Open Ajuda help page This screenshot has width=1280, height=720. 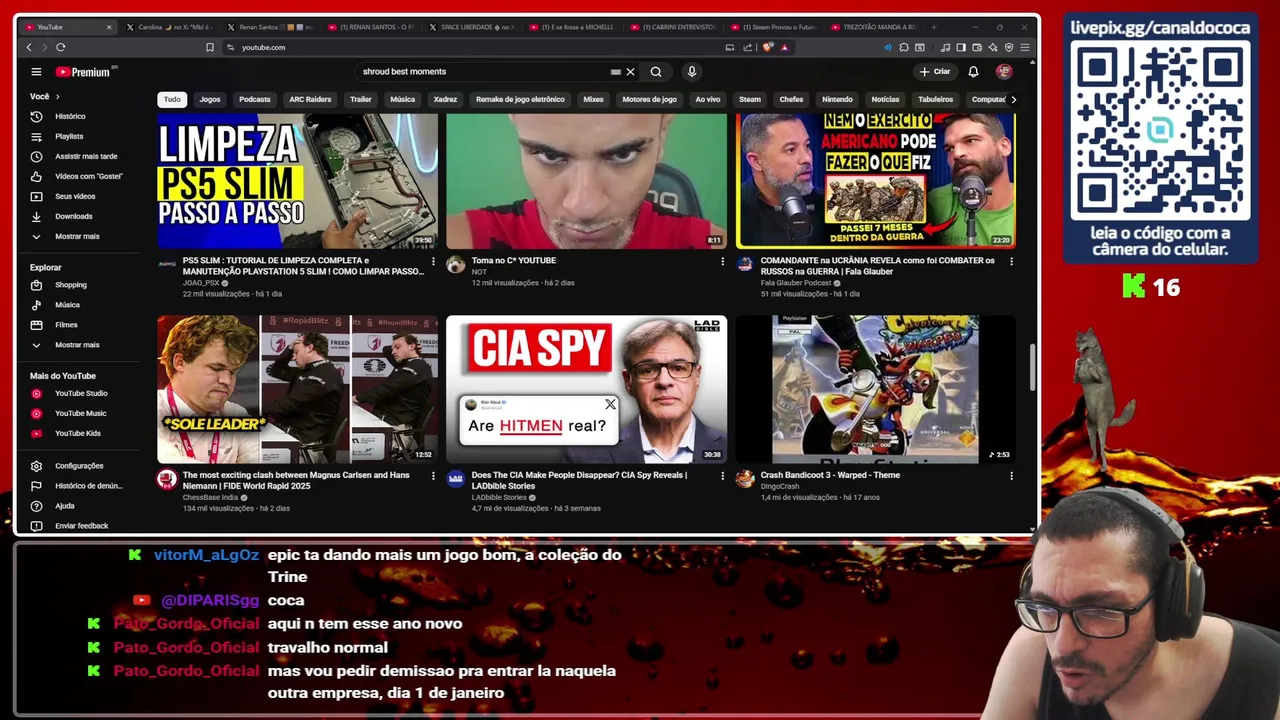click(x=76, y=506)
